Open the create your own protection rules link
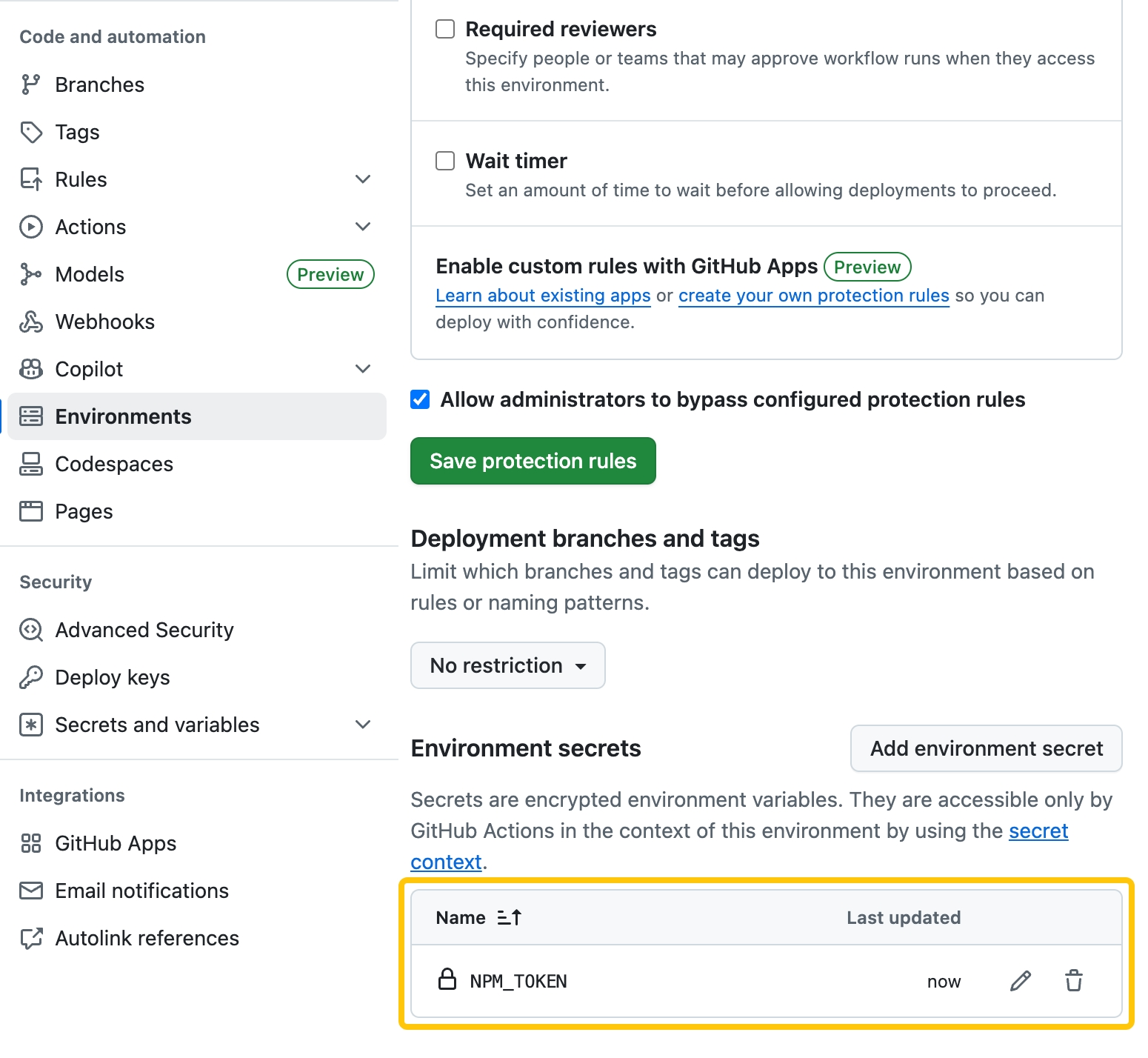The width and height of the screenshot is (1148, 1058). coord(813,296)
